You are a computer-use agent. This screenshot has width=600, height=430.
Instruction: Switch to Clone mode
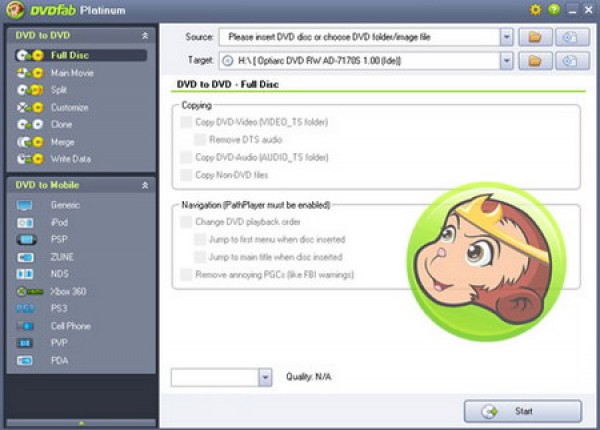tap(61, 125)
